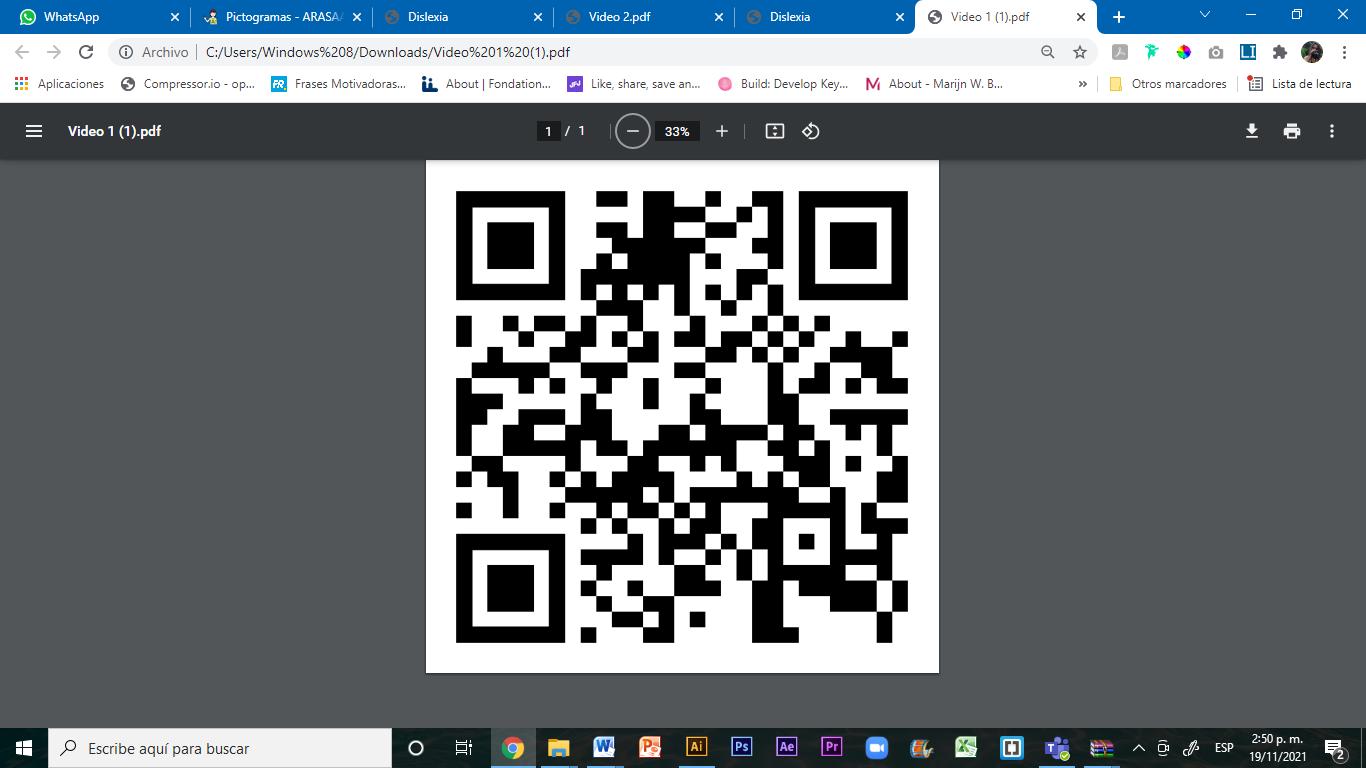Close the WhatsApp tab
This screenshot has height=768, width=1366.
[x=175, y=17]
